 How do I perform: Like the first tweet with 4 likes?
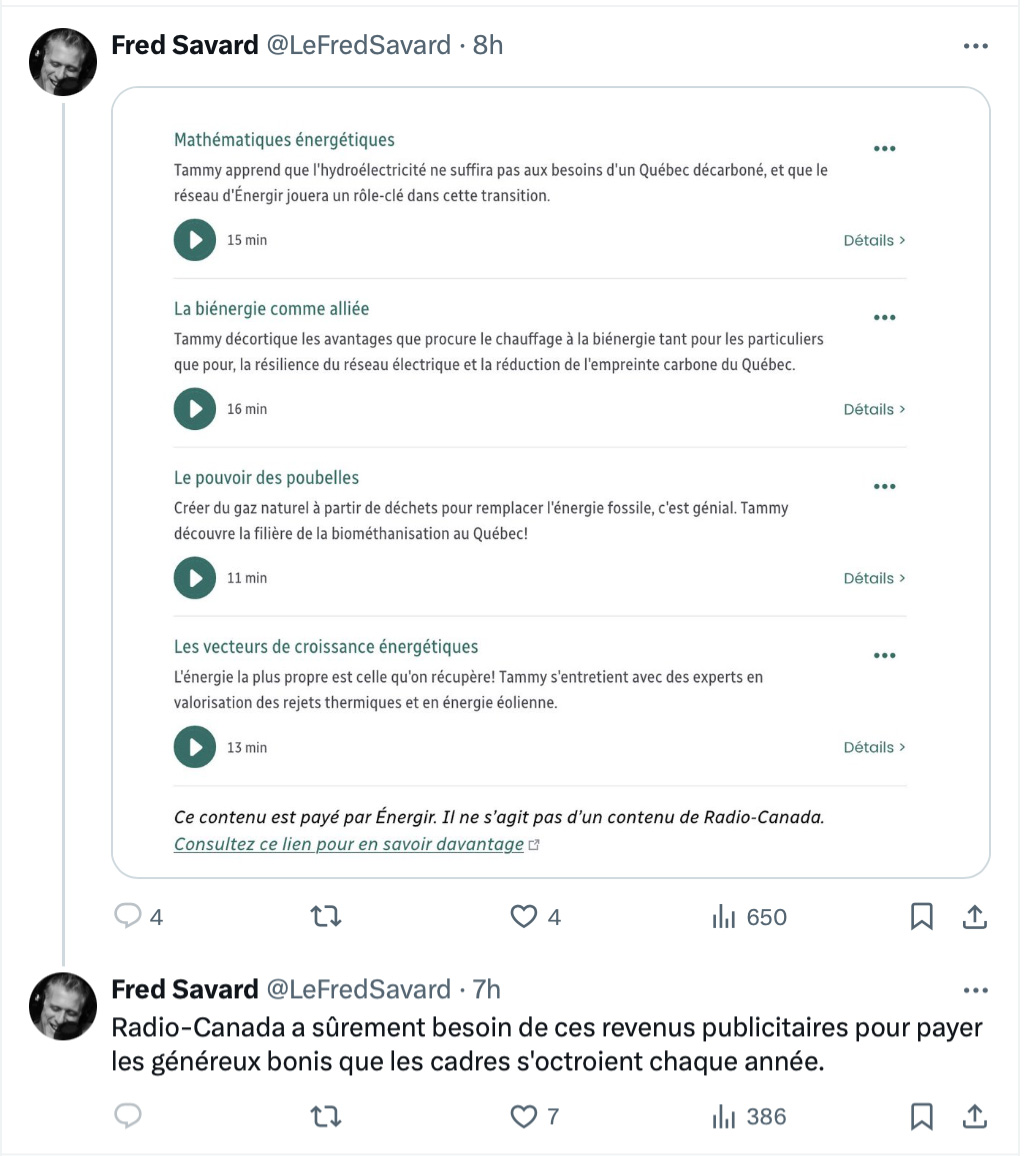point(524,916)
